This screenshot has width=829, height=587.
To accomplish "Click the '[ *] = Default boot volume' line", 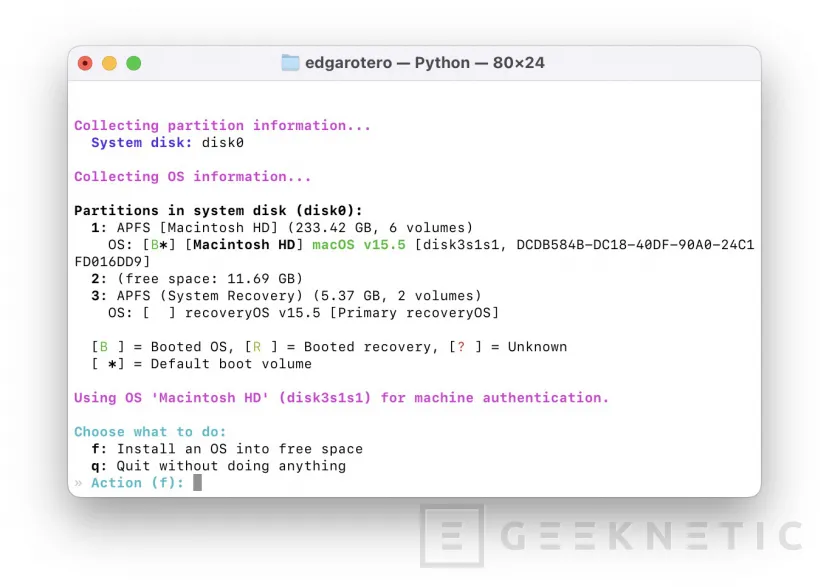I will coord(201,364).
